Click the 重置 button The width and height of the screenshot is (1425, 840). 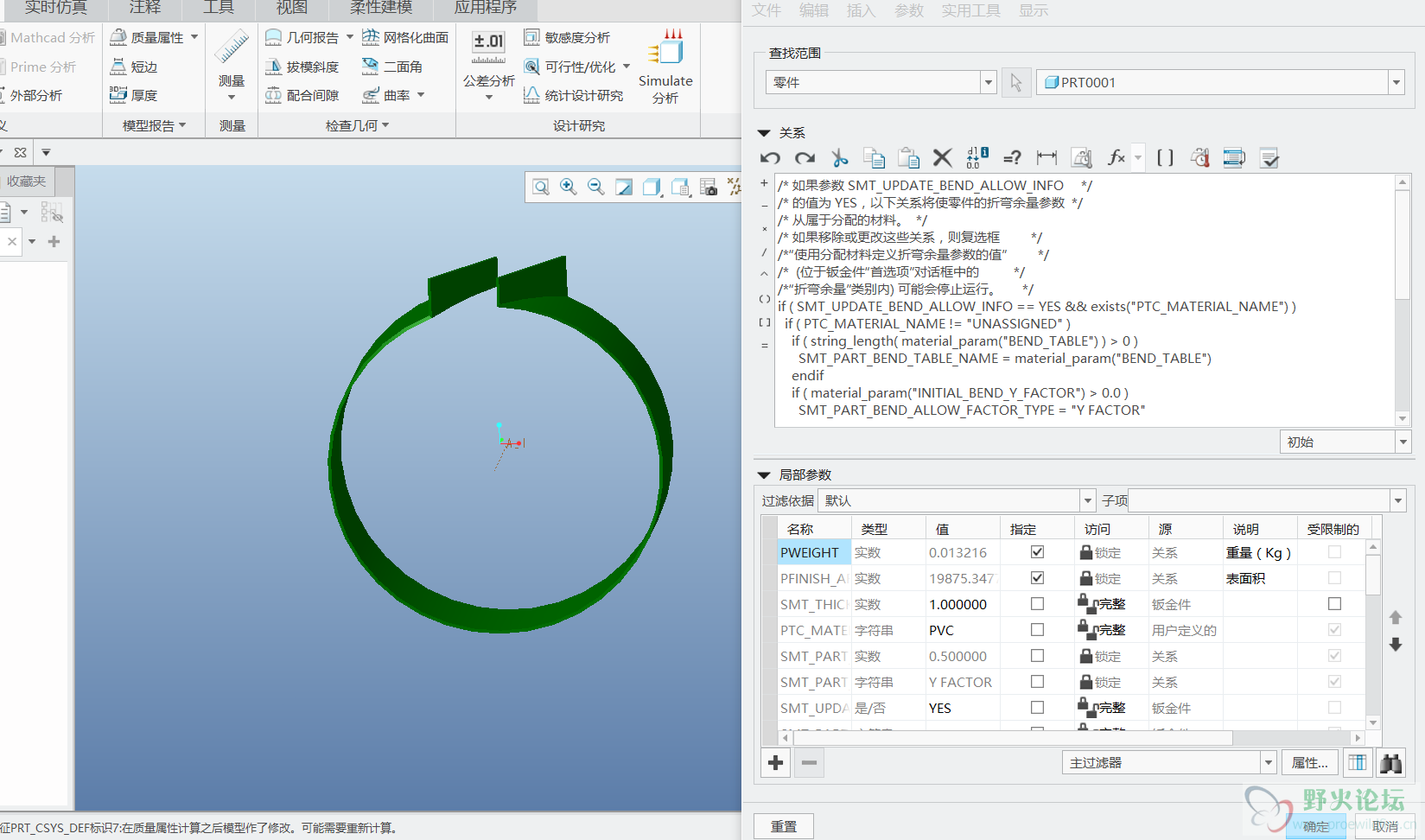click(x=784, y=826)
